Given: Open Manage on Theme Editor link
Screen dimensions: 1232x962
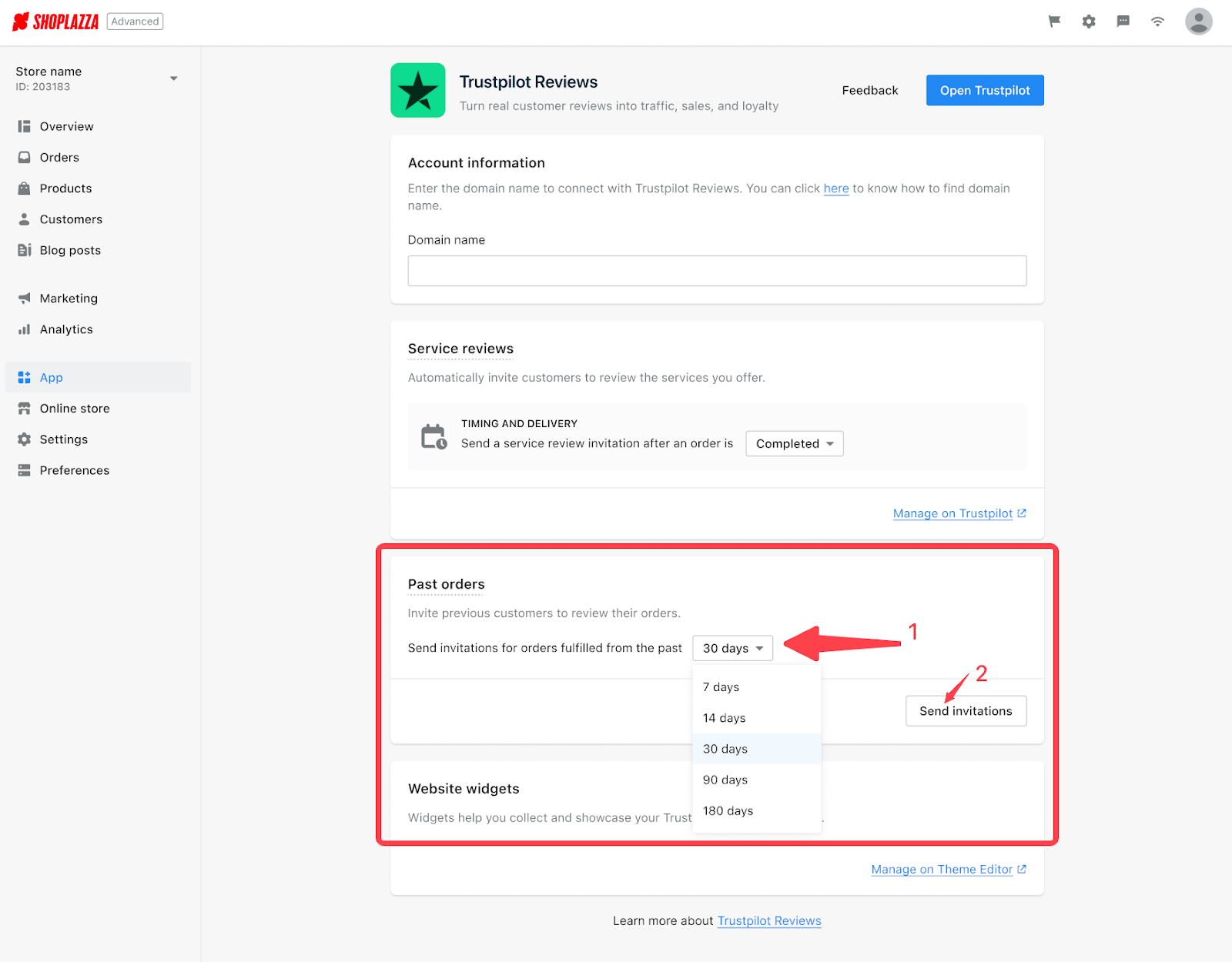Looking at the screenshot, I should coord(942,869).
